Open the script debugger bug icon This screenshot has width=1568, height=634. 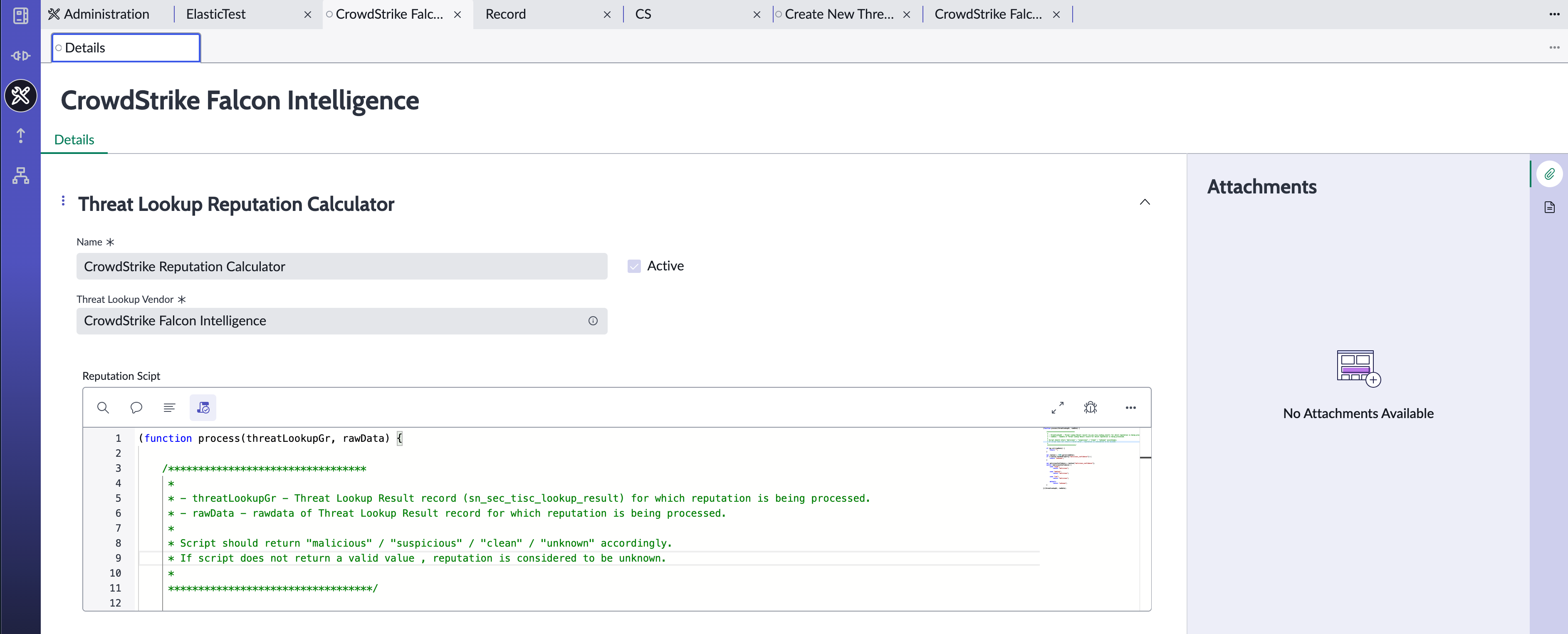1090,407
